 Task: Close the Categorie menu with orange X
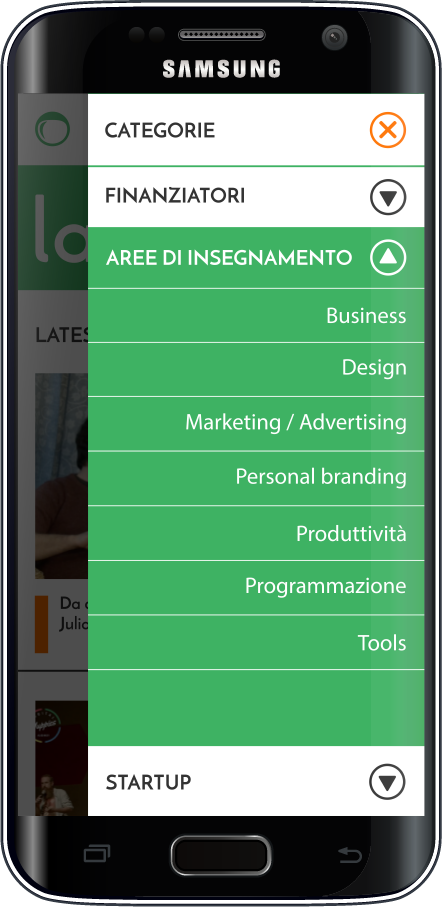point(388,130)
